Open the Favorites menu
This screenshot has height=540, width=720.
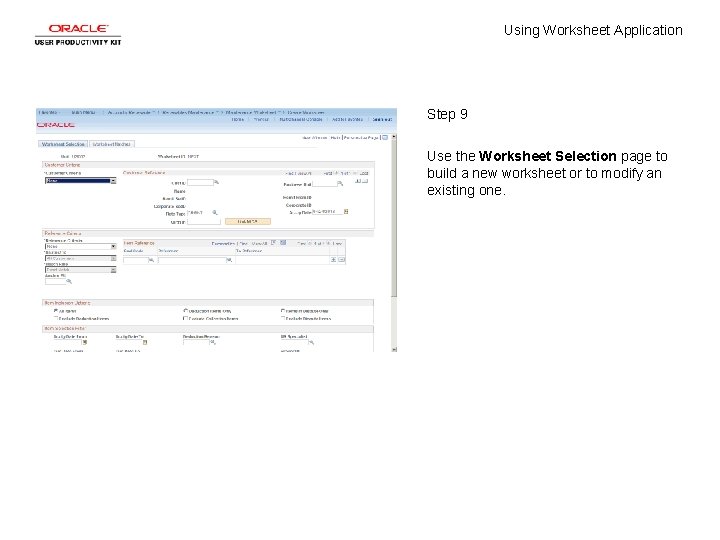[x=49, y=112]
